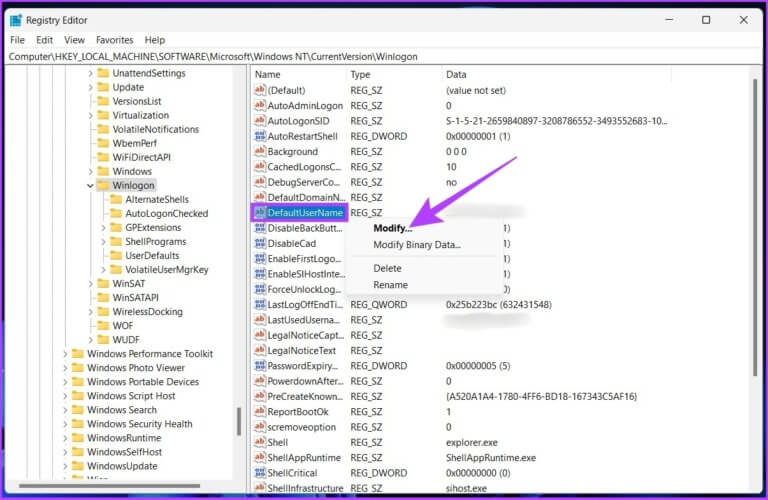Choose Rename from the context menu

(390, 285)
